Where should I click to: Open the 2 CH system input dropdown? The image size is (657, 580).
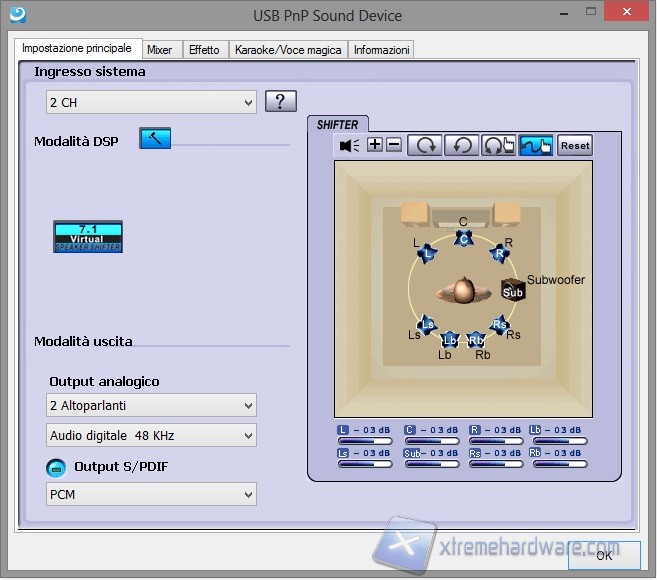[x=151, y=102]
